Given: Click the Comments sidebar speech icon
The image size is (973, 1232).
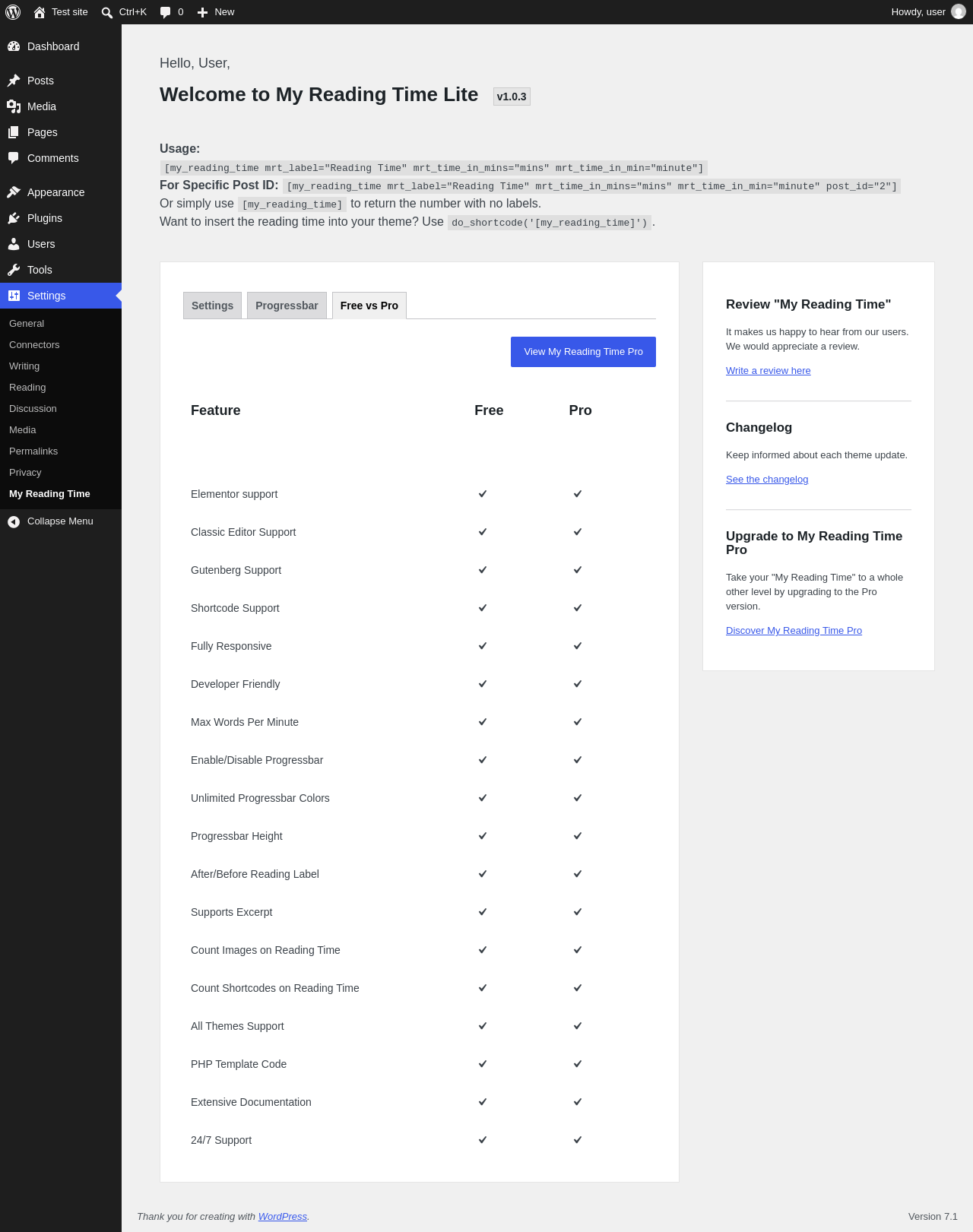Looking at the screenshot, I should pyautogui.click(x=14, y=158).
